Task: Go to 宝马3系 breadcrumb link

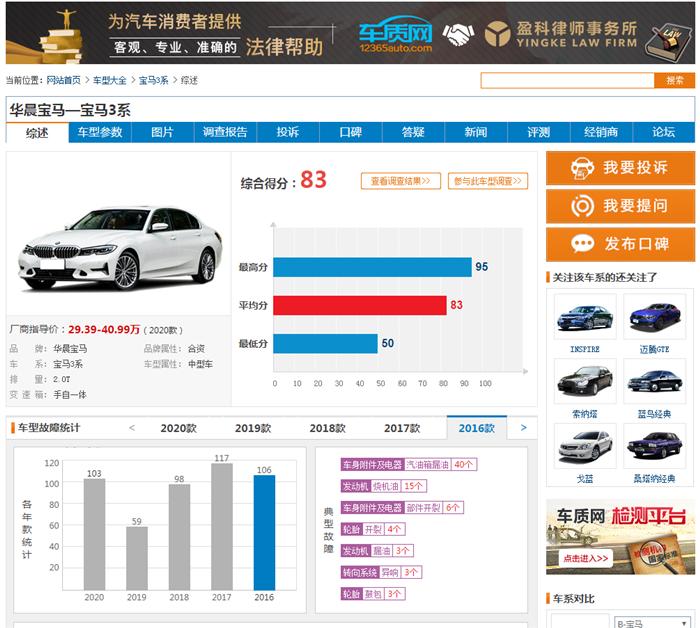Action: click(154, 80)
